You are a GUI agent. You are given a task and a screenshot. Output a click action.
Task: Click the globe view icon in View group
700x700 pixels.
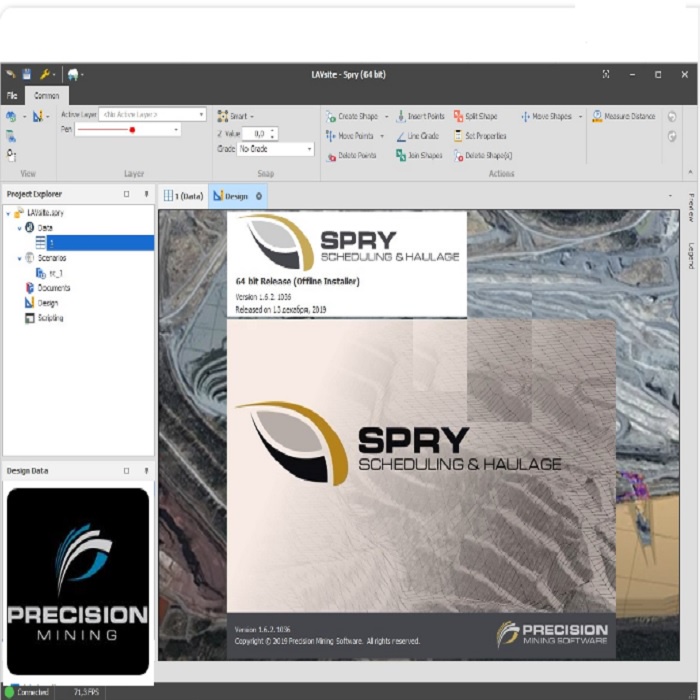coord(11,117)
